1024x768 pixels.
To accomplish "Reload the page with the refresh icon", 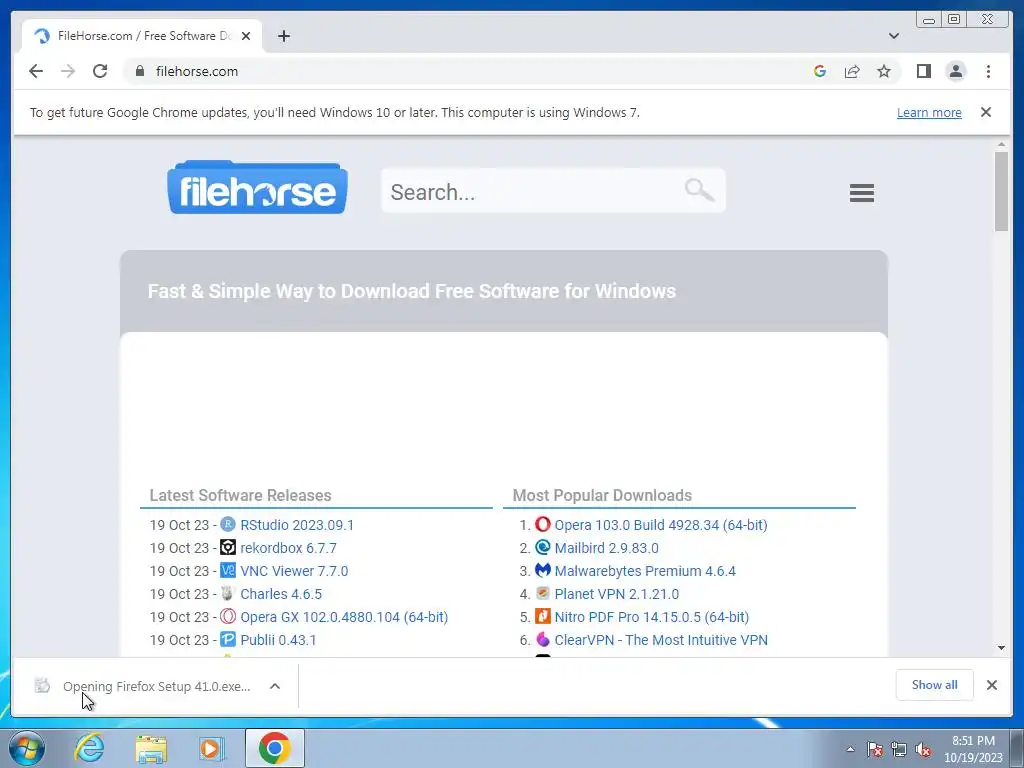I will click(x=100, y=71).
